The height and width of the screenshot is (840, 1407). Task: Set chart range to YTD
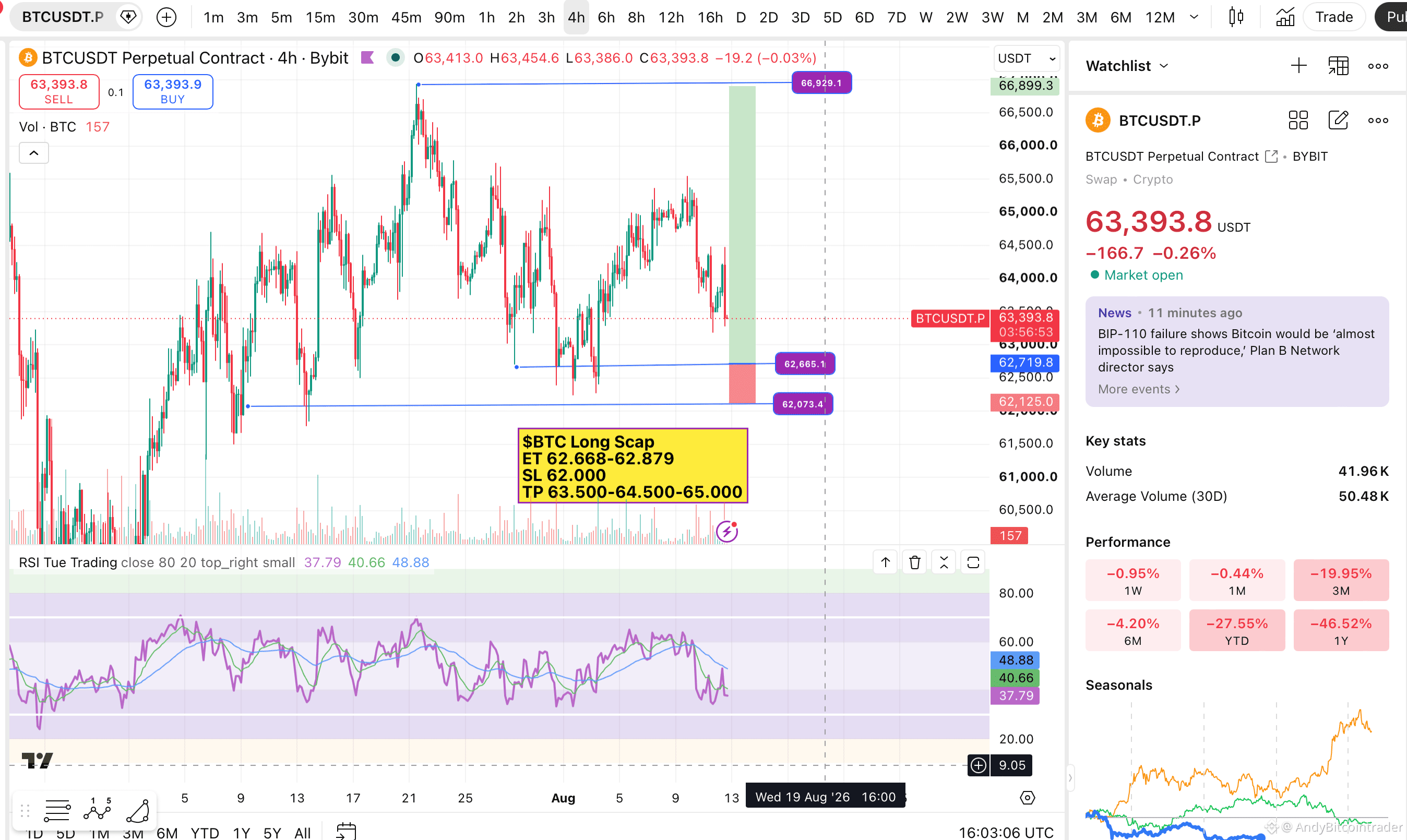coord(205,833)
